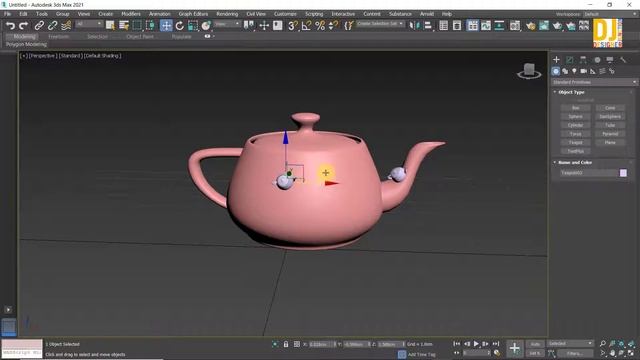Open the Select by Name tool

tap(124, 26)
